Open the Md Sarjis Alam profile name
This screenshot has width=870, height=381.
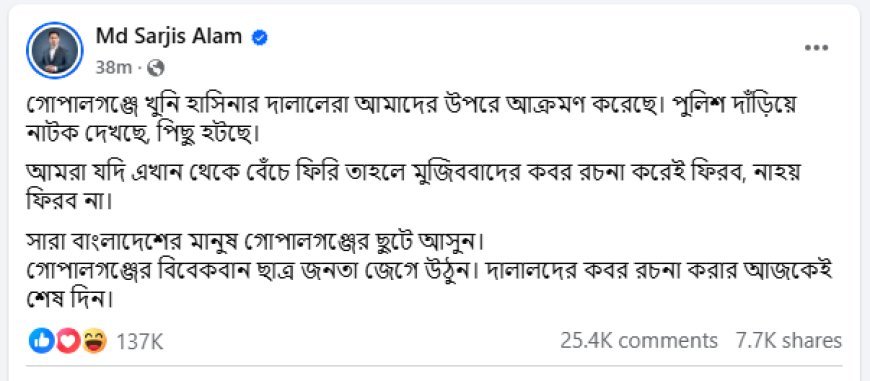click(x=169, y=37)
